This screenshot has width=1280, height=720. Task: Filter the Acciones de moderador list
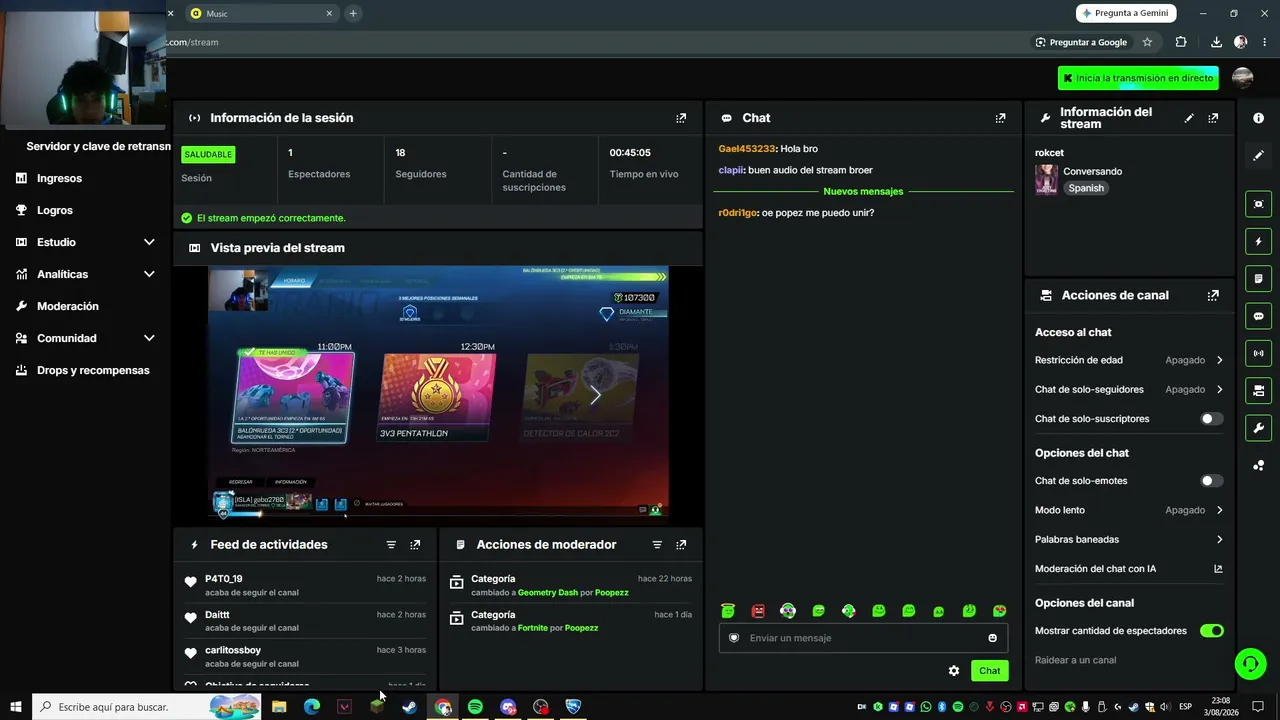[x=657, y=545]
